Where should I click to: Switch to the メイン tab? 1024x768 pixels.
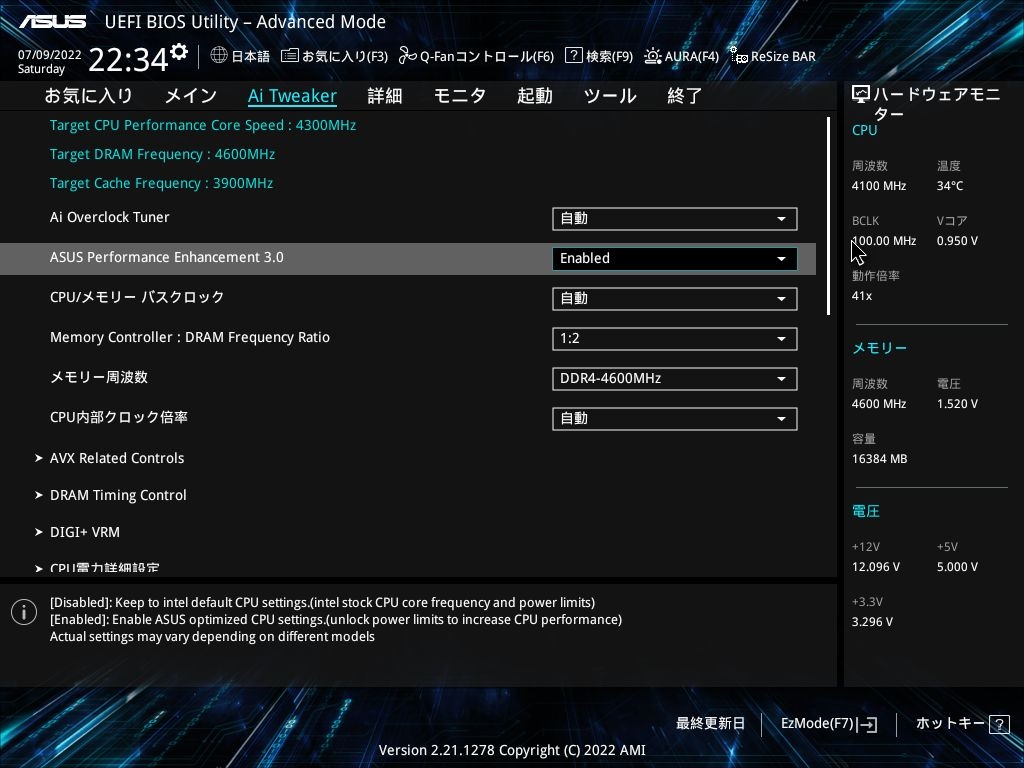[191, 96]
